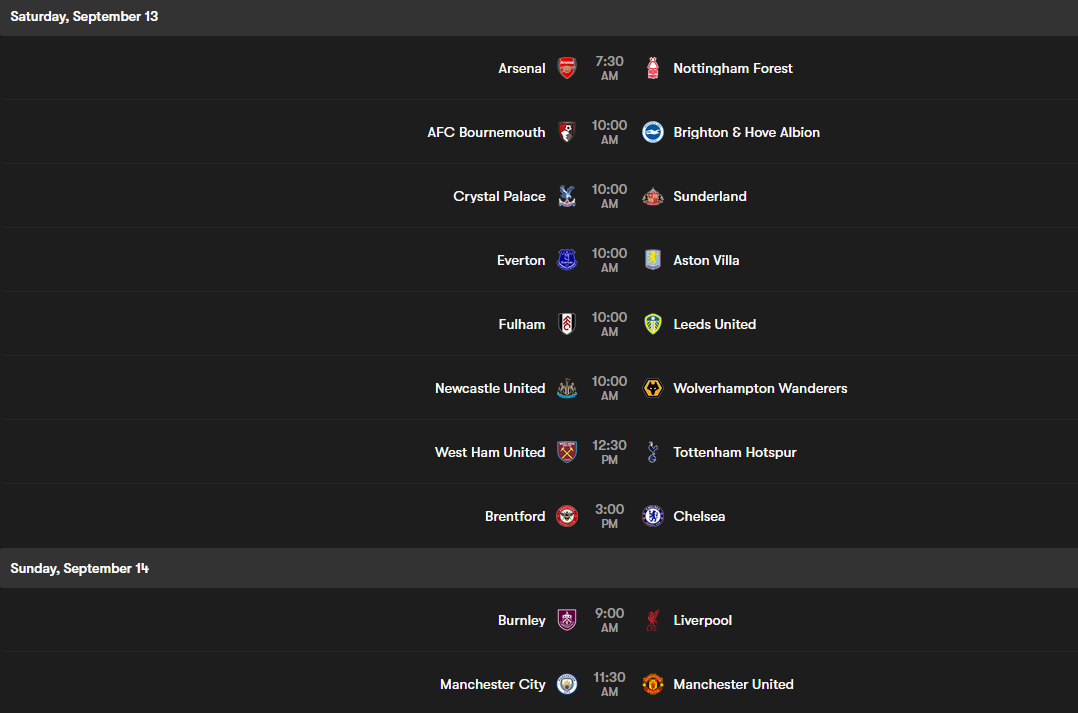Click the Leeds United team name
Viewport: 1078px width, 713px height.
point(714,324)
